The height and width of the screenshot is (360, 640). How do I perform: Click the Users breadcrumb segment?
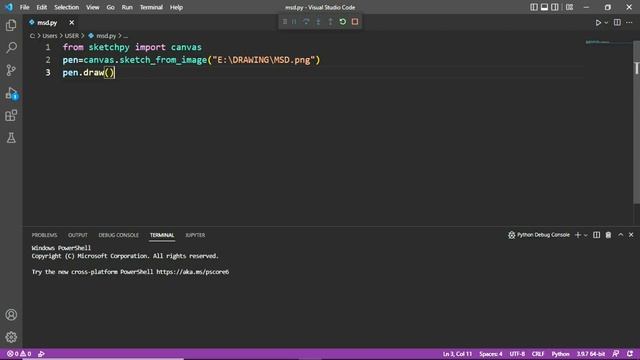click(50, 36)
